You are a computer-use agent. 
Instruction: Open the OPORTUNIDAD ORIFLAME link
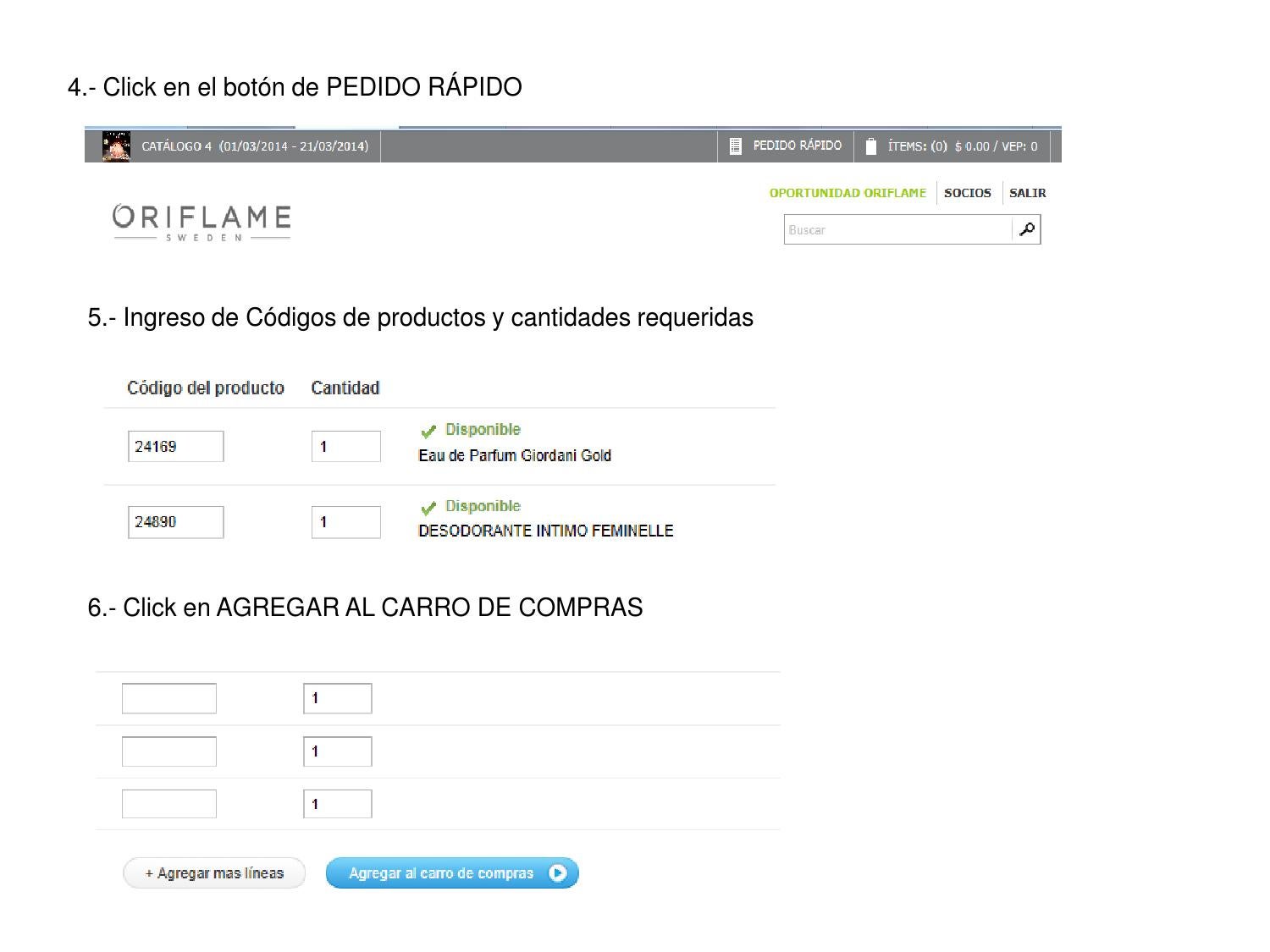click(848, 193)
